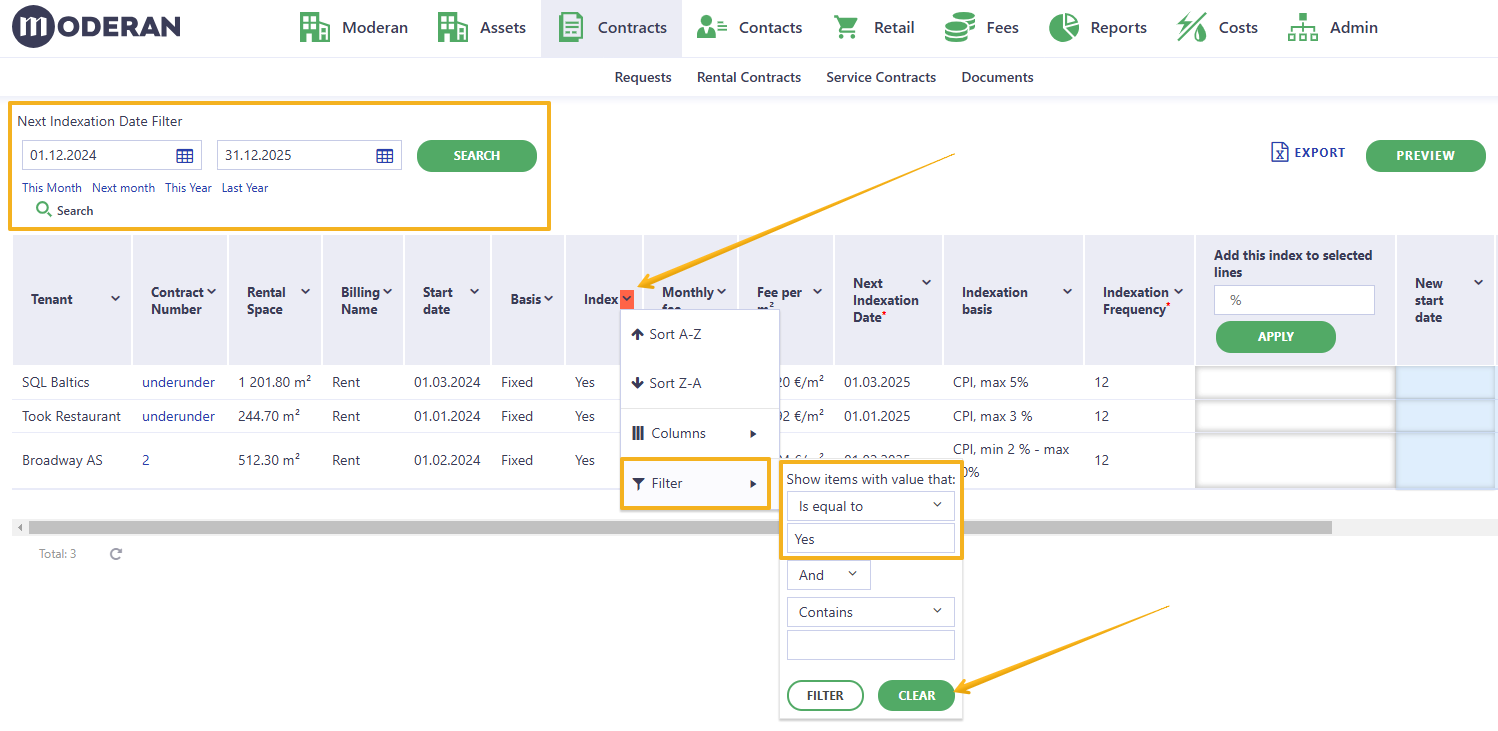The height and width of the screenshot is (731, 1498).
Task: Click the PREVIEW button
Action: (x=1426, y=155)
